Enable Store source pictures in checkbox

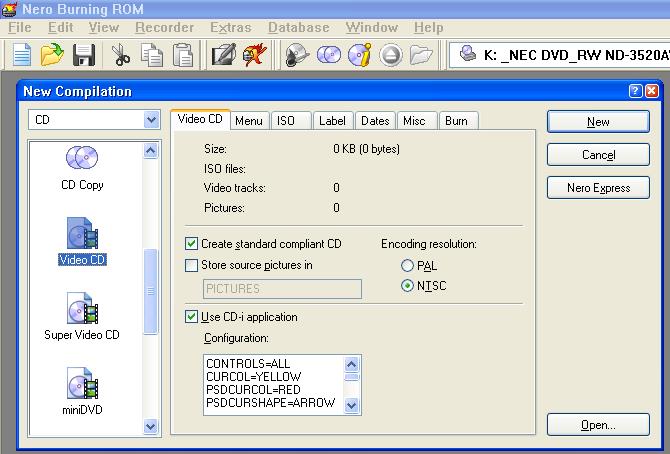[191, 265]
